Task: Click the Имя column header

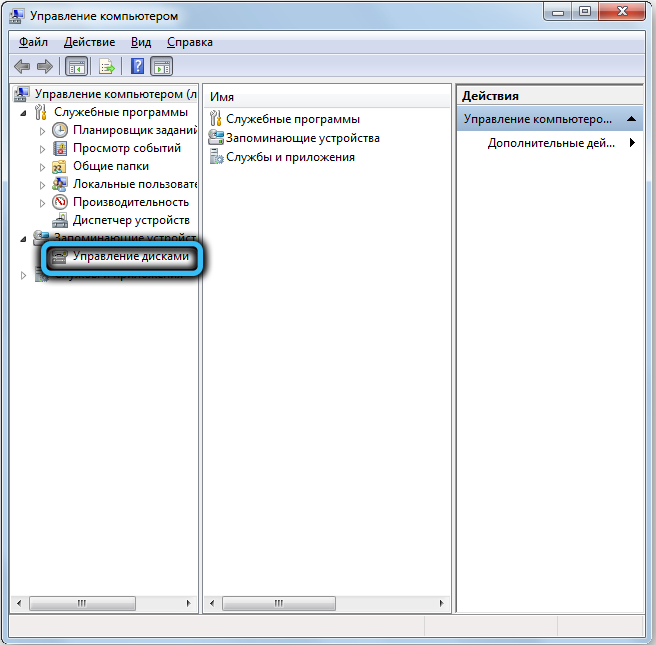Action: click(x=327, y=97)
